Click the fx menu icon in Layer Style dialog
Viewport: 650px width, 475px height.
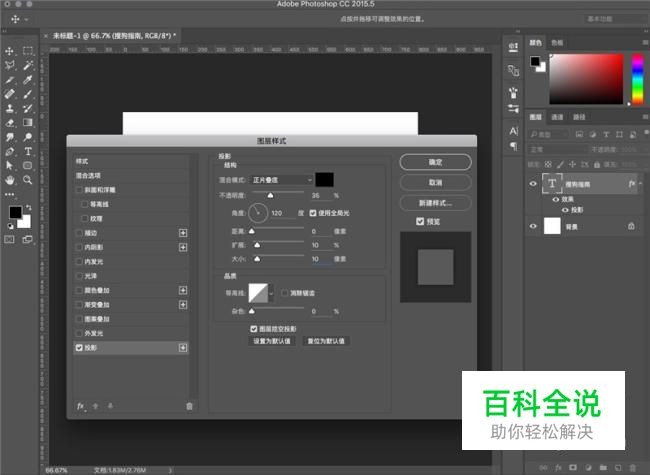tap(81, 406)
